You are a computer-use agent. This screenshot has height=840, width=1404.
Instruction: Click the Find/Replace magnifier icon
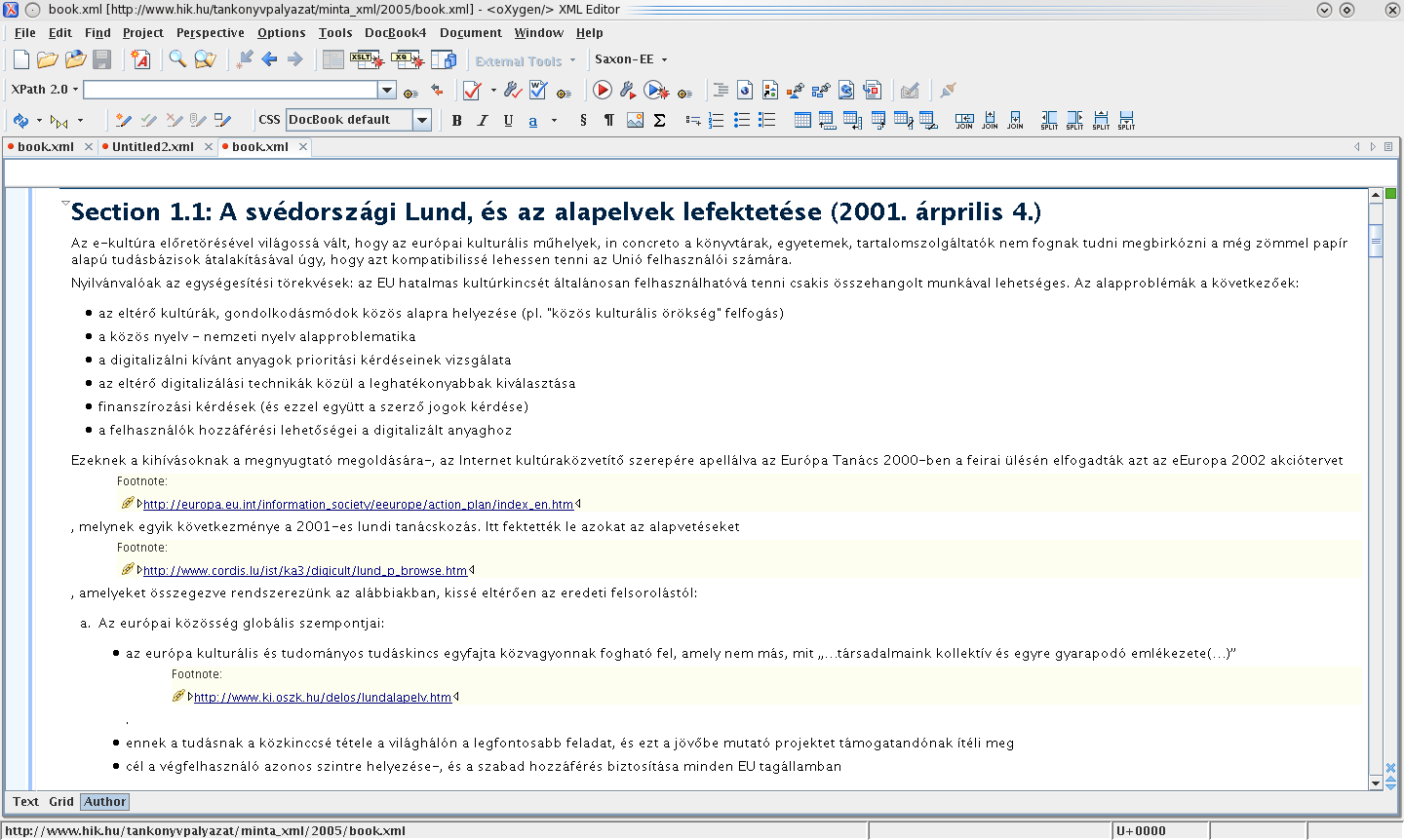(177, 60)
